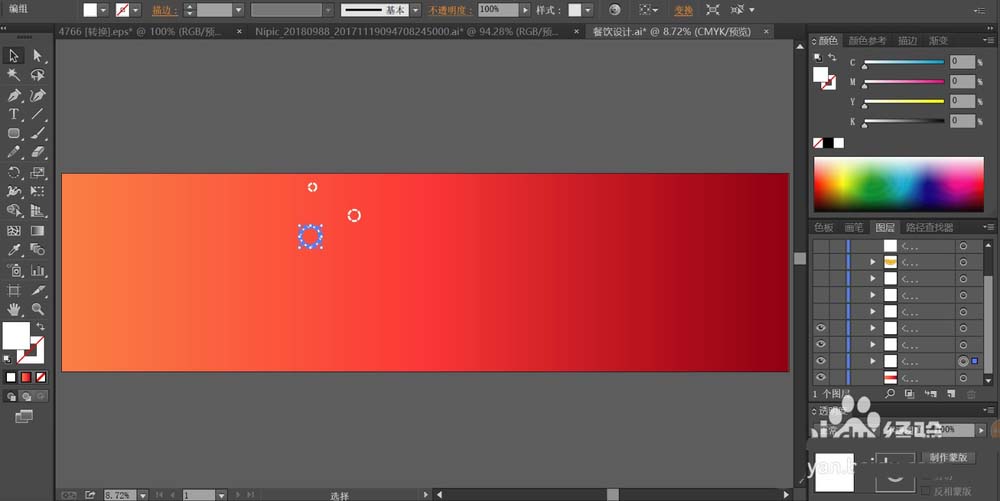Activate the Perspective Grid tool

pos(38,211)
